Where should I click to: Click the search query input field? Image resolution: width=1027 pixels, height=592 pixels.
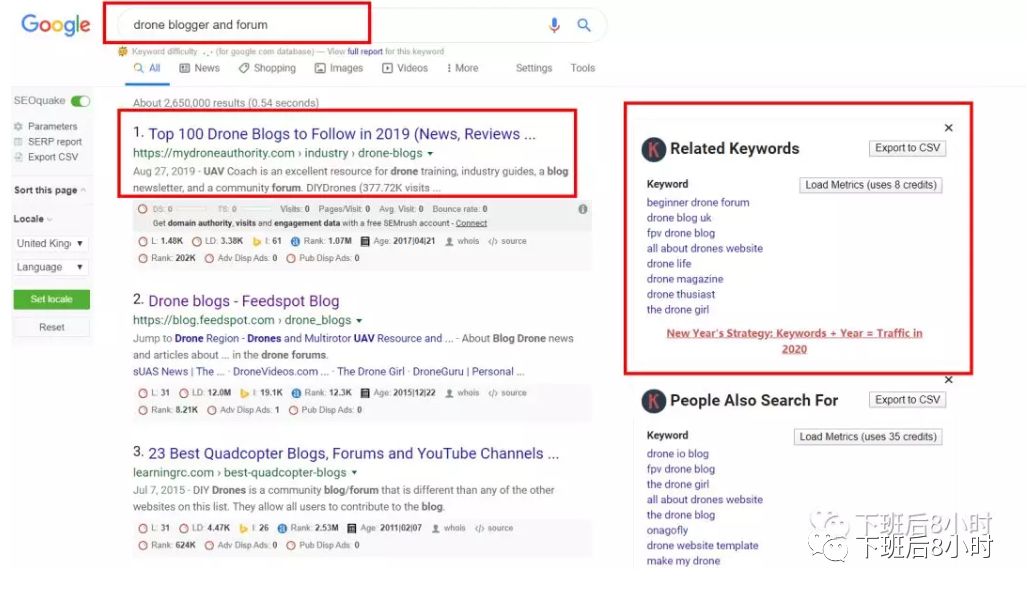330,24
